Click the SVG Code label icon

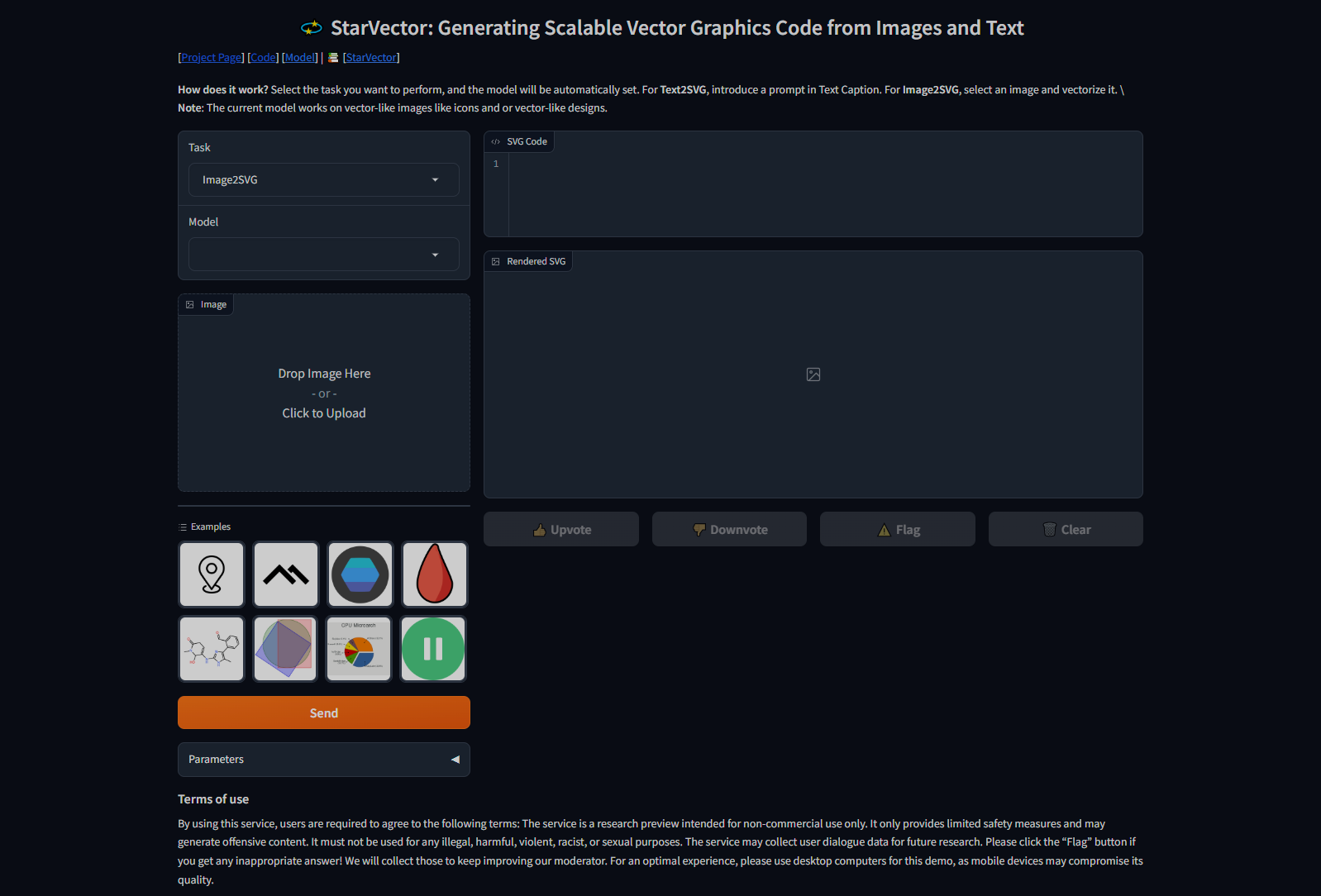click(496, 142)
